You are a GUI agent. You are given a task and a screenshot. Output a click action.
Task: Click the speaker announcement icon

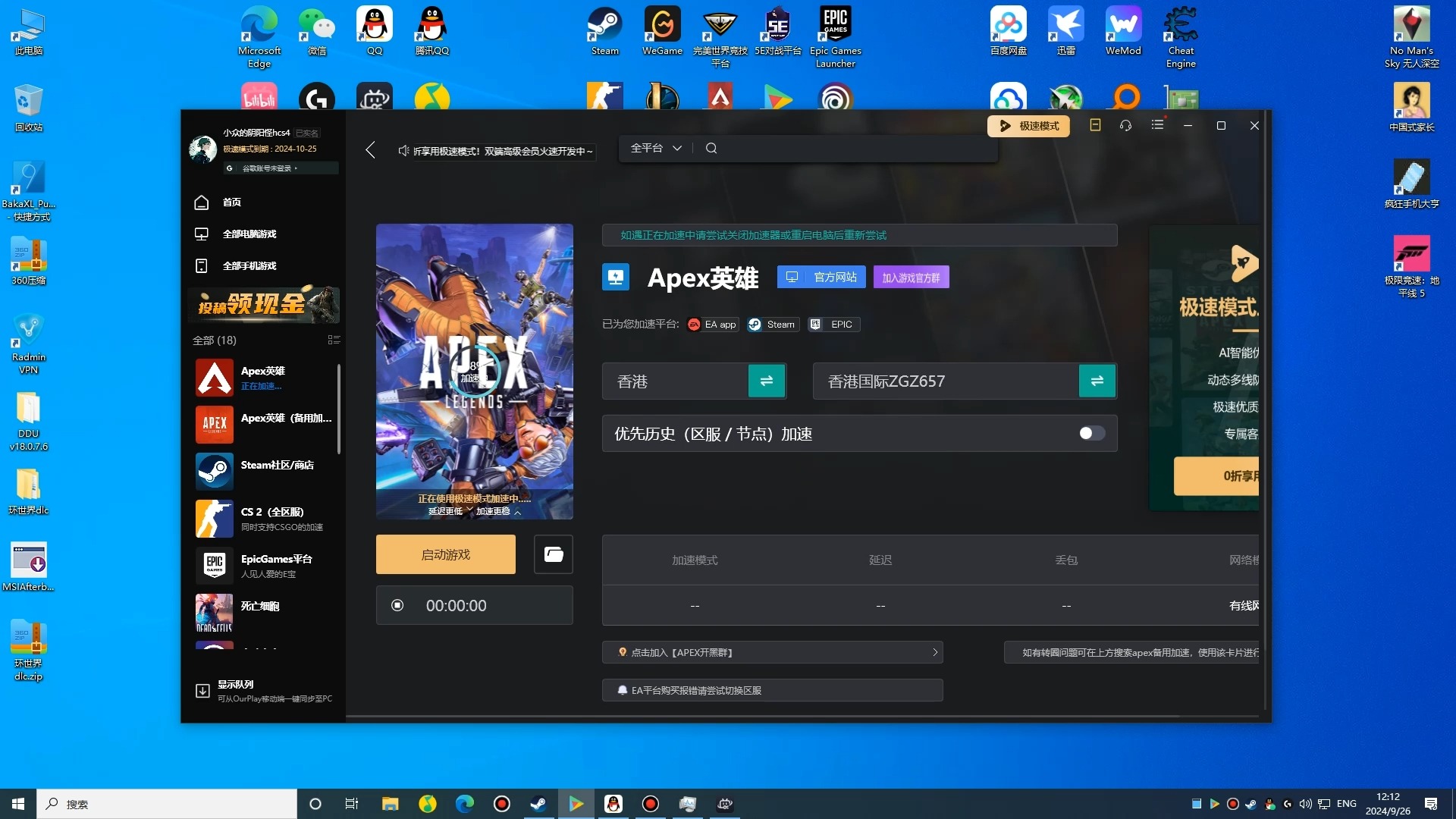point(403,151)
